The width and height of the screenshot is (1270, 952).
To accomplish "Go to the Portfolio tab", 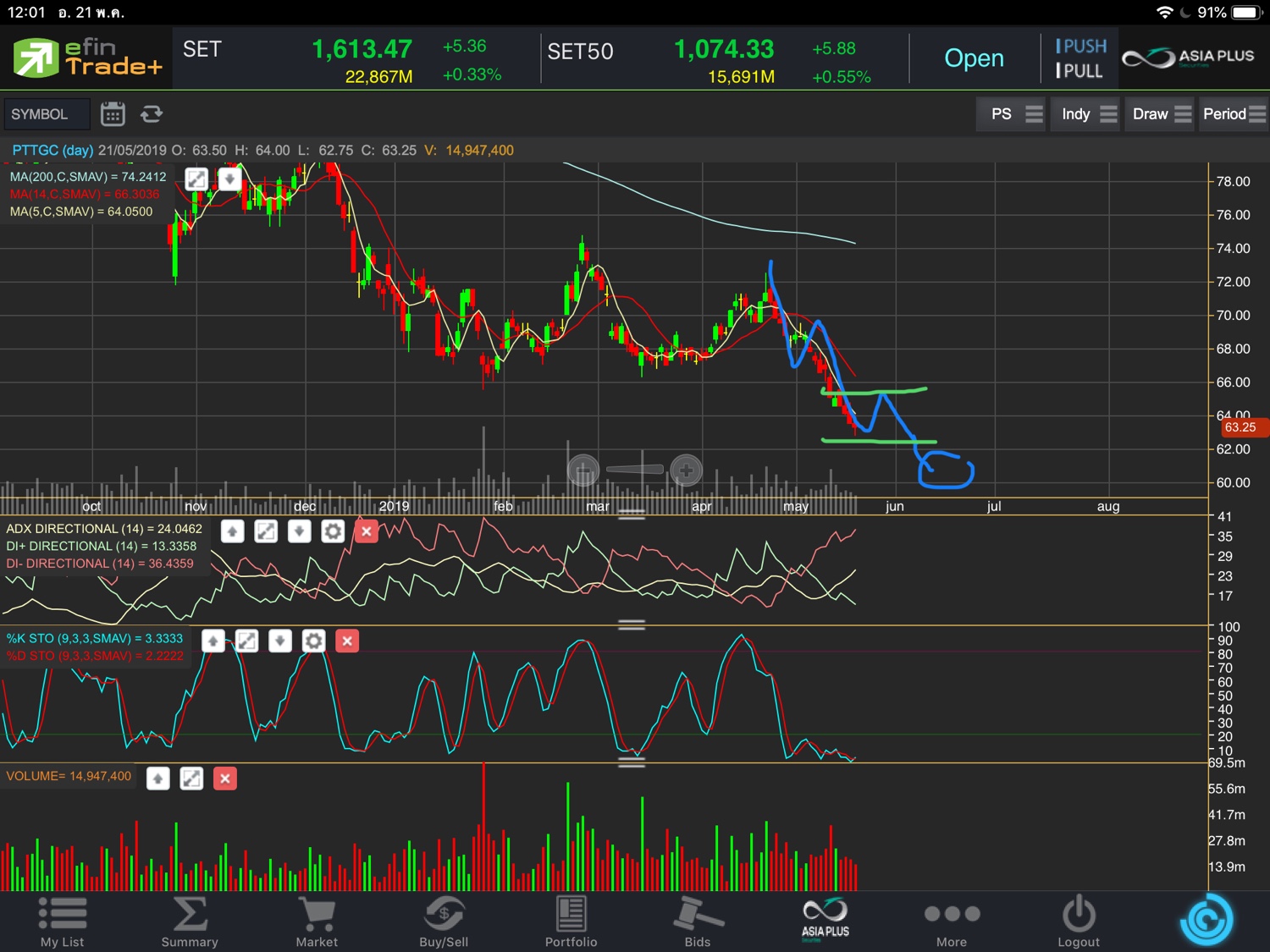I will pos(571,922).
